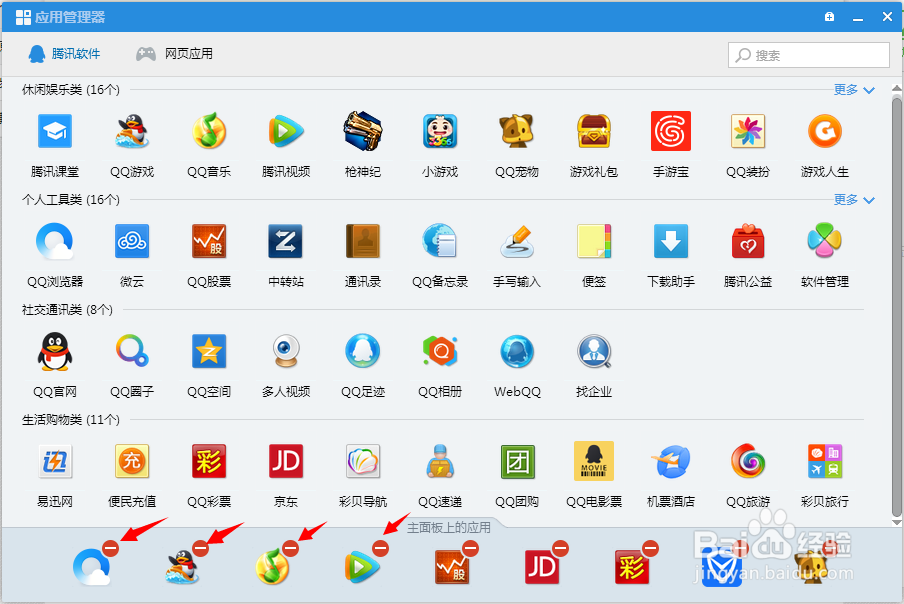Open the 游戏人生 app
The height and width of the screenshot is (604, 904).
click(x=825, y=131)
